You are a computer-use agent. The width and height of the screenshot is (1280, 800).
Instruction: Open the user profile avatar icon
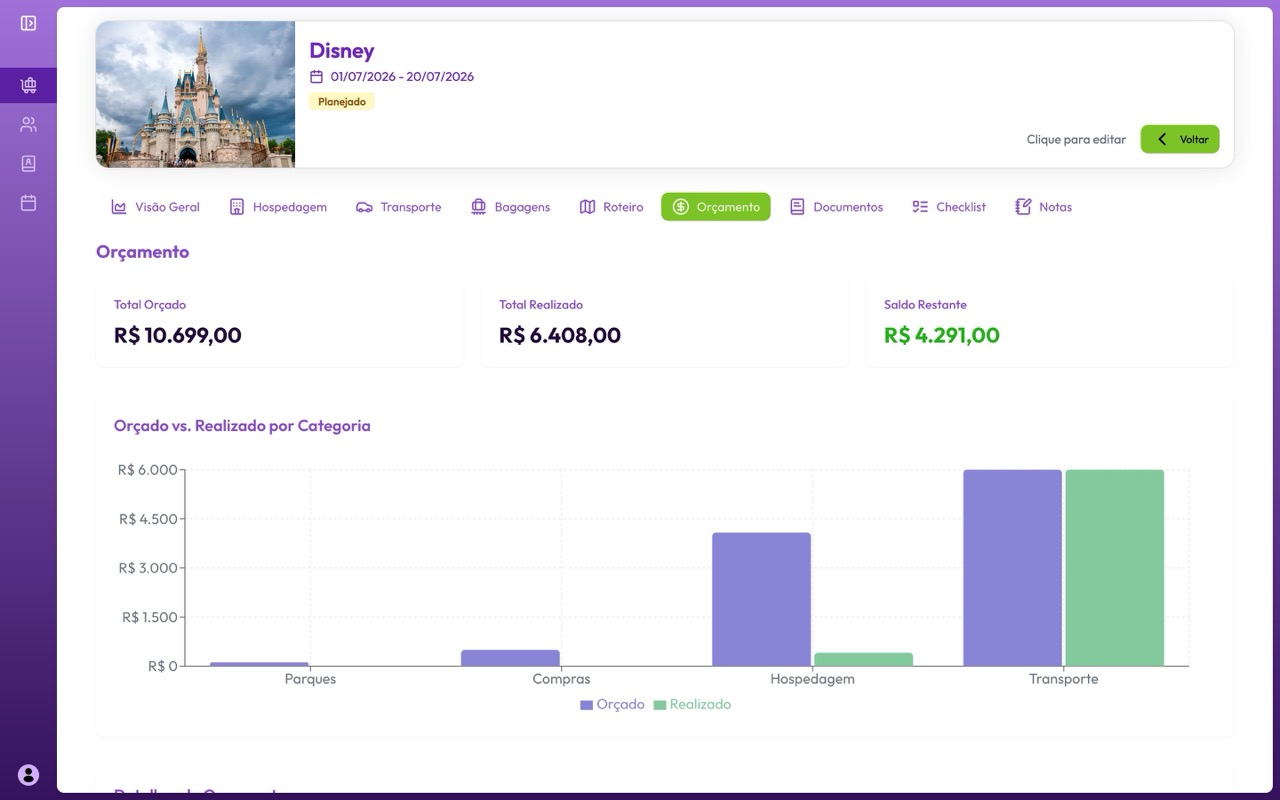click(x=28, y=774)
